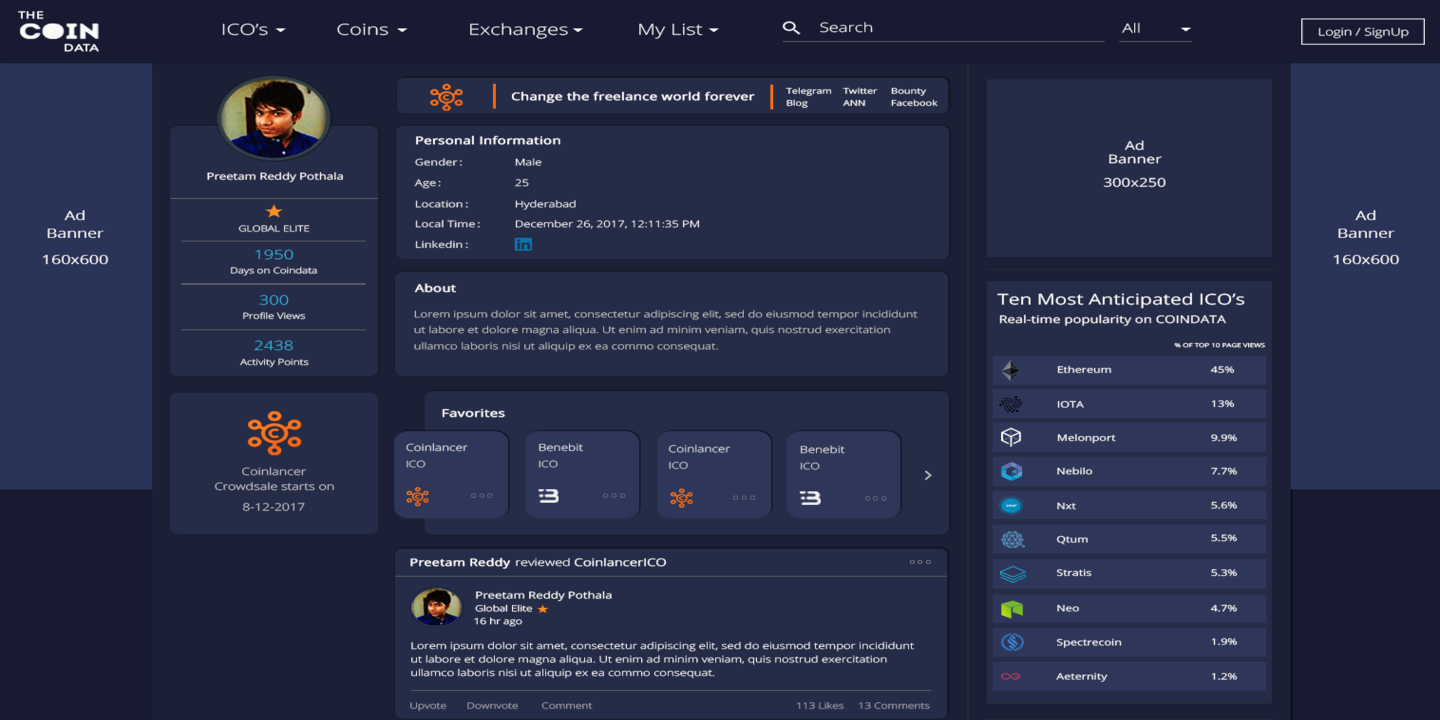Screen dimensions: 1440x720
Task: Expand the All search filter dropdown
Action: (x=1156, y=29)
